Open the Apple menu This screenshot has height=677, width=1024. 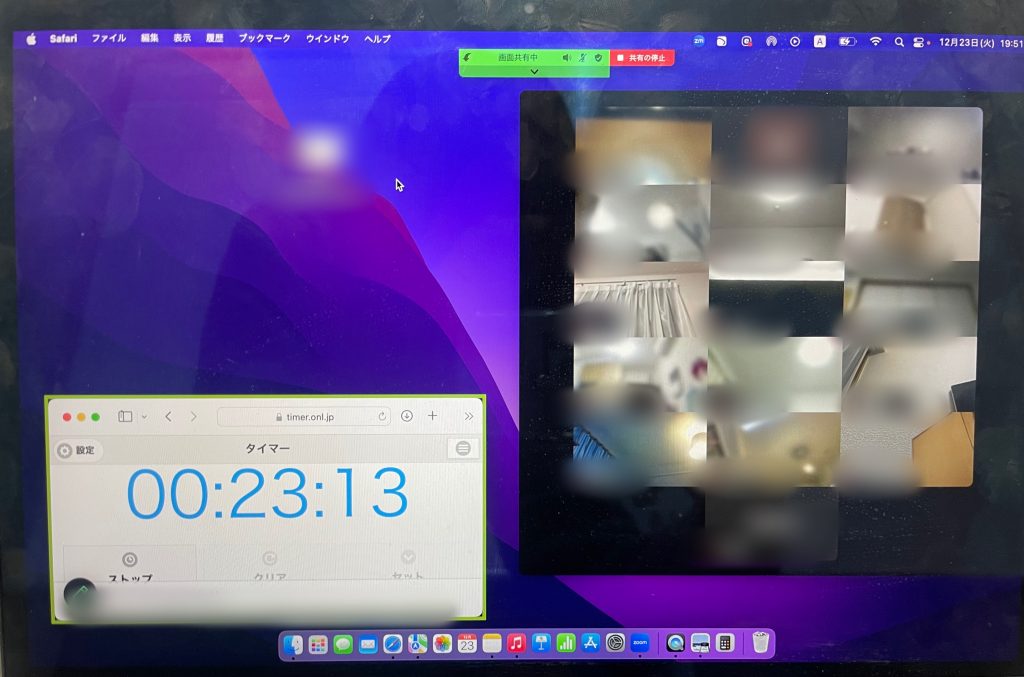[x=31, y=39]
